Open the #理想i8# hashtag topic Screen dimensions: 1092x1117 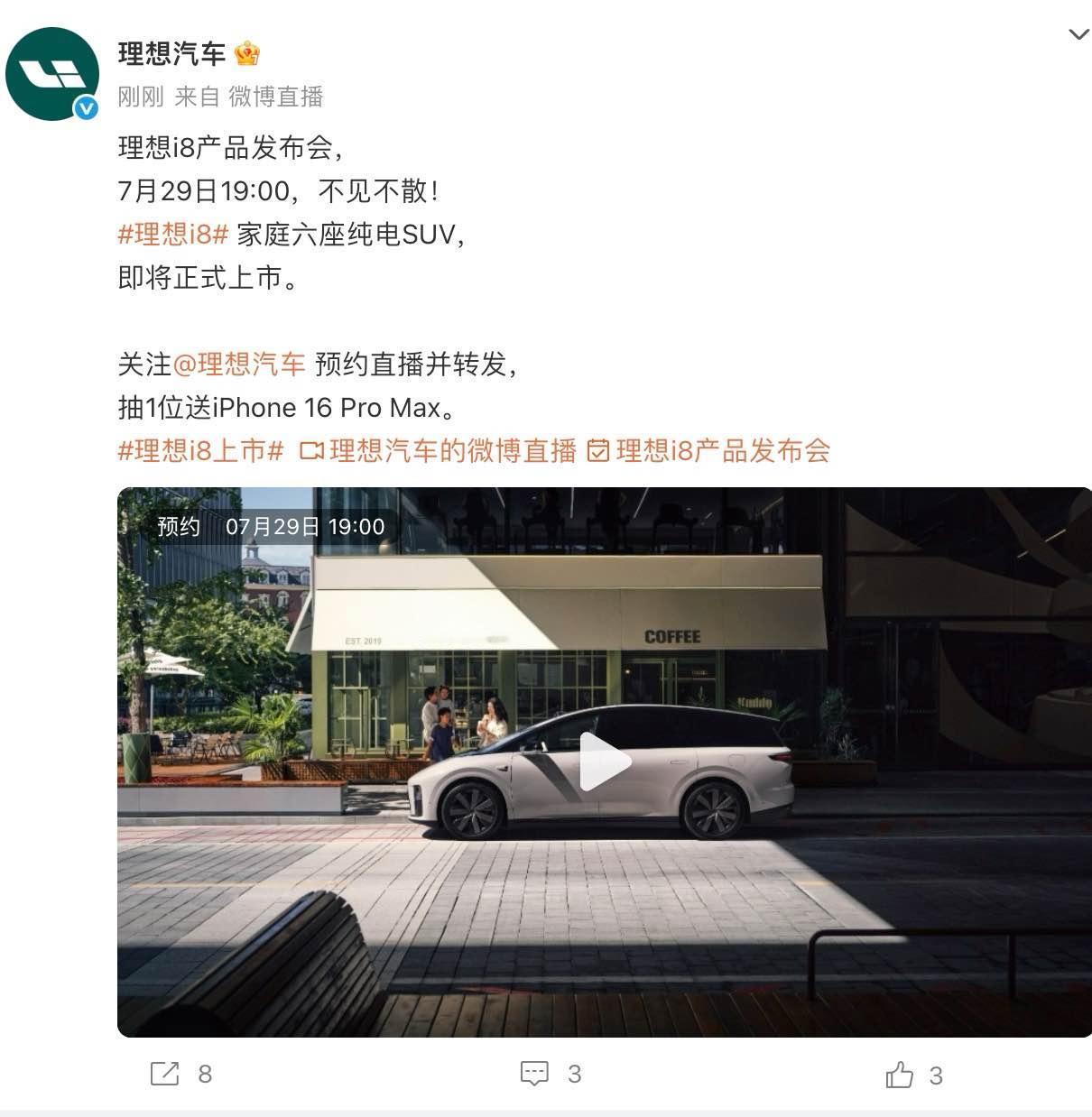pyautogui.click(x=172, y=235)
